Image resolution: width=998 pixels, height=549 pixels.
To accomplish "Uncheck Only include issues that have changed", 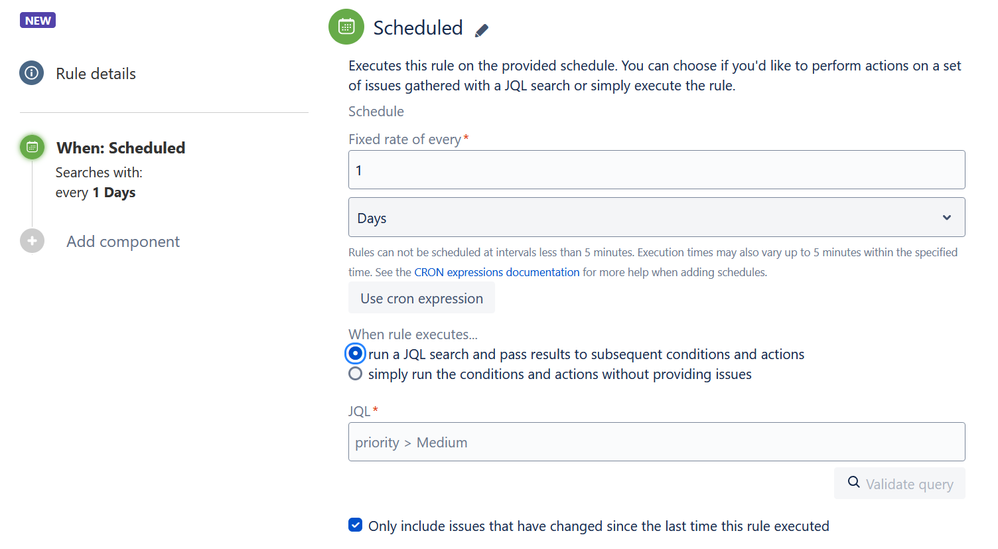I will (x=355, y=525).
